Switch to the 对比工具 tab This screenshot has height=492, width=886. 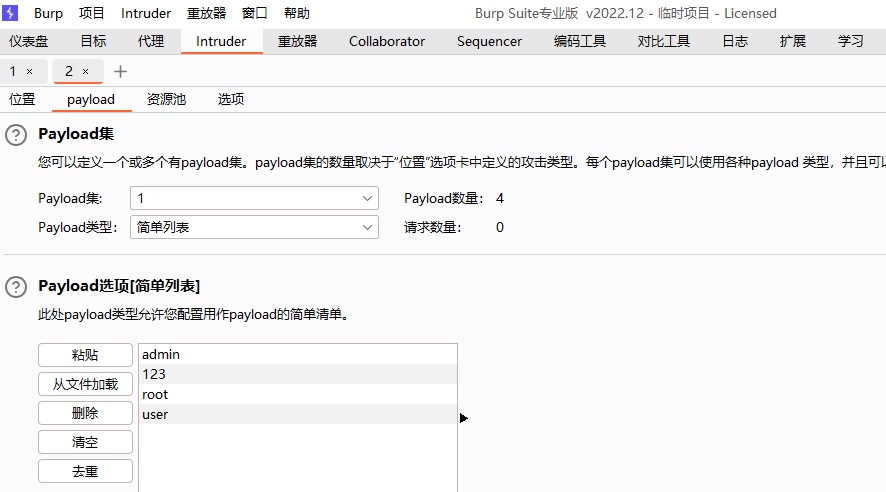pyautogui.click(x=663, y=41)
